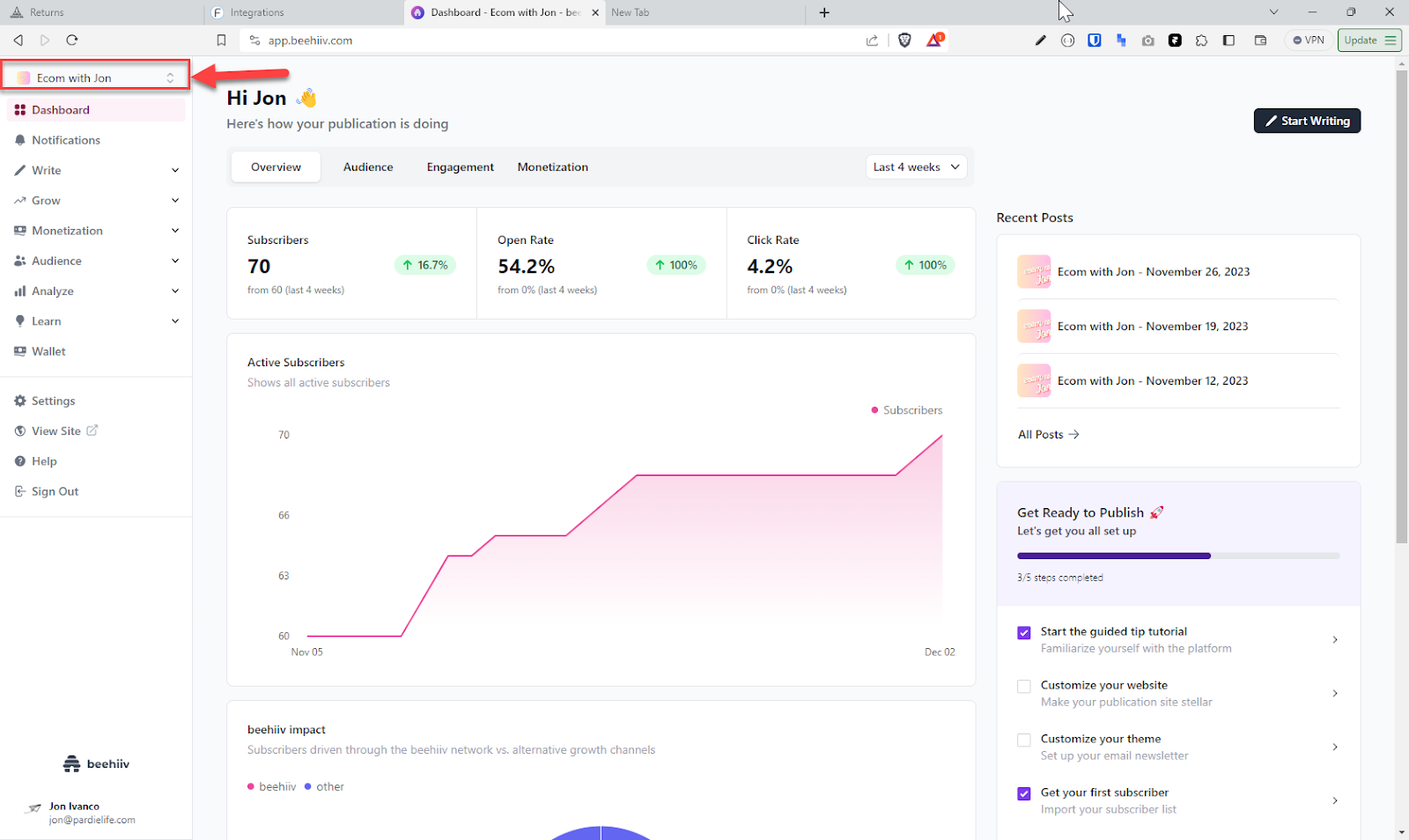This screenshot has height=840, width=1409.
Task: Click the Open Rate 54.2% value
Action: click(526, 266)
